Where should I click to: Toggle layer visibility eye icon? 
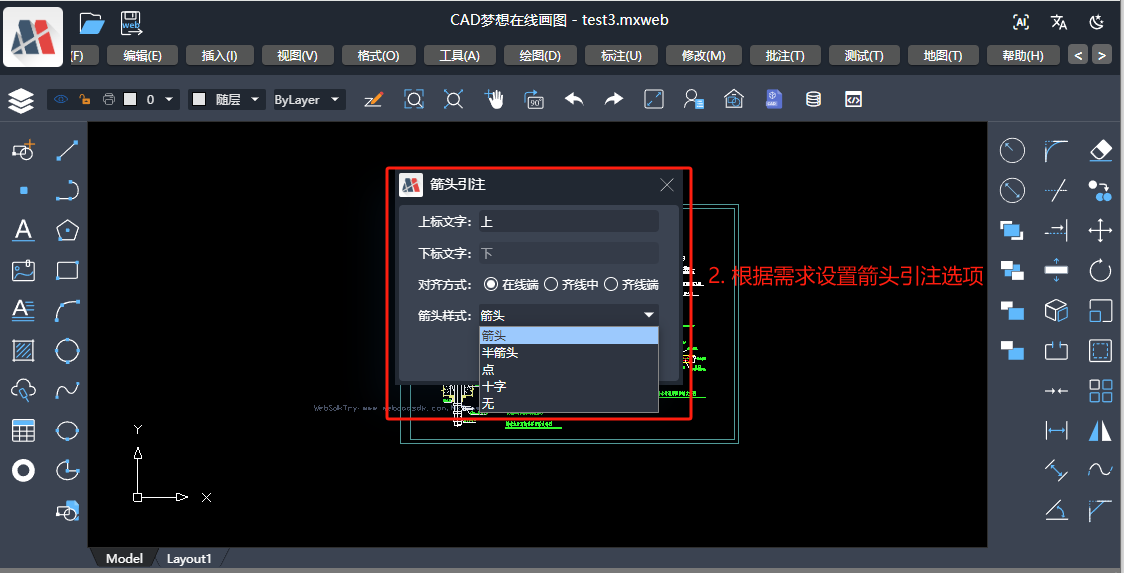pyautogui.click(x=61, y=99)
